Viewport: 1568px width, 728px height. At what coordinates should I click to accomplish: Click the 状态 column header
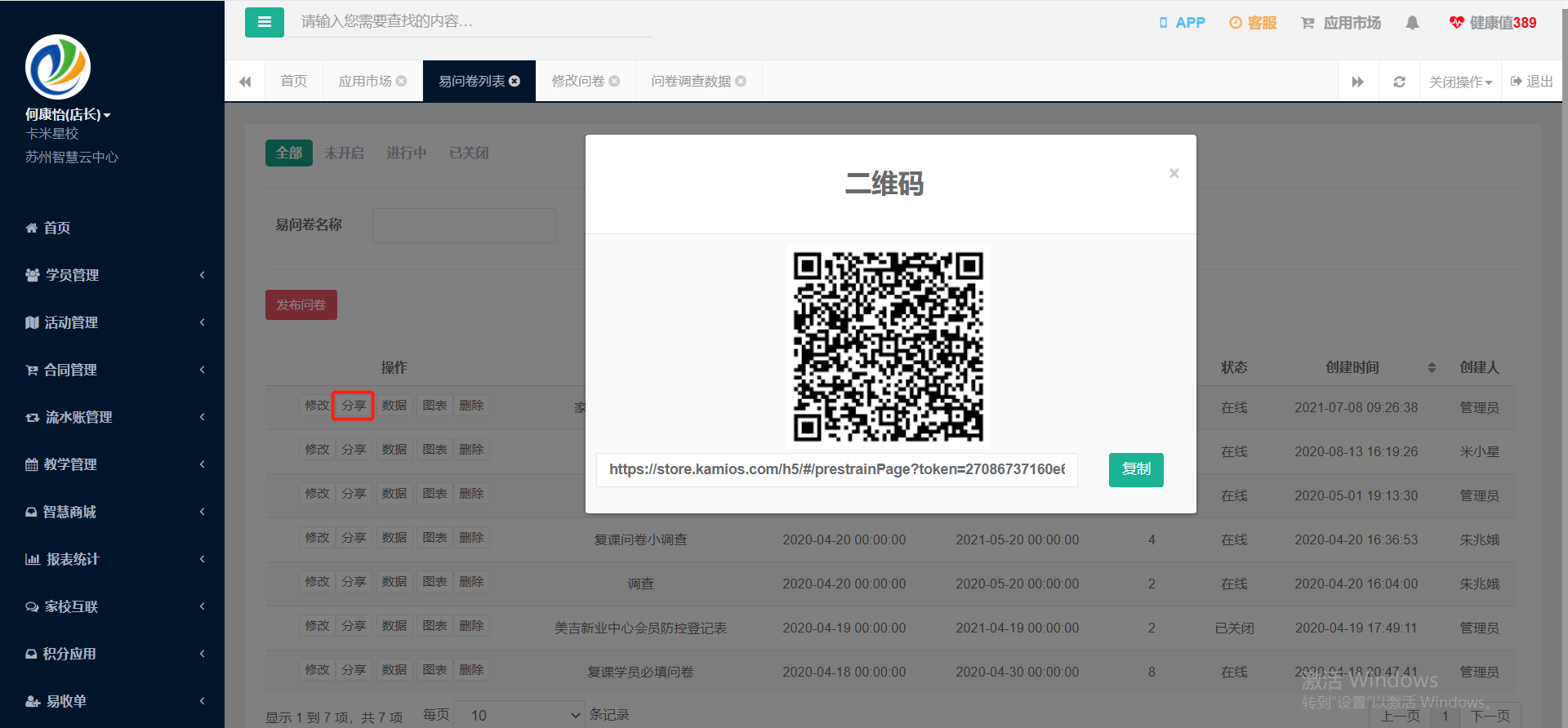click(1234, 367)
